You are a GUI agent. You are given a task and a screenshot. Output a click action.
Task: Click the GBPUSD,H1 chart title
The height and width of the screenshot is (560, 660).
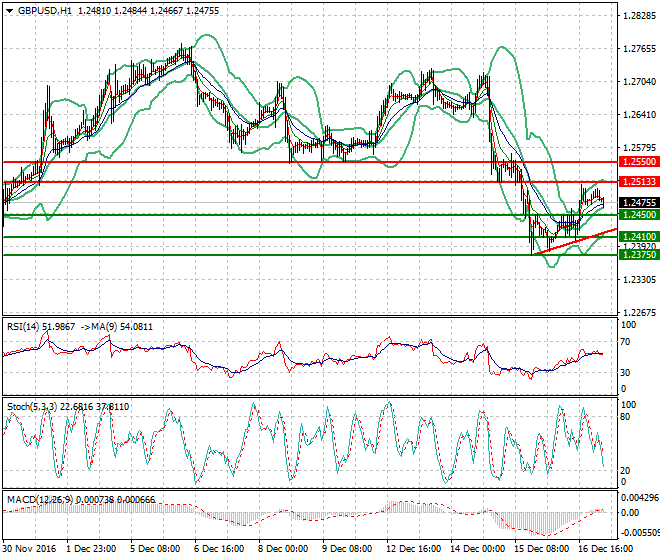tap(45, 11)
